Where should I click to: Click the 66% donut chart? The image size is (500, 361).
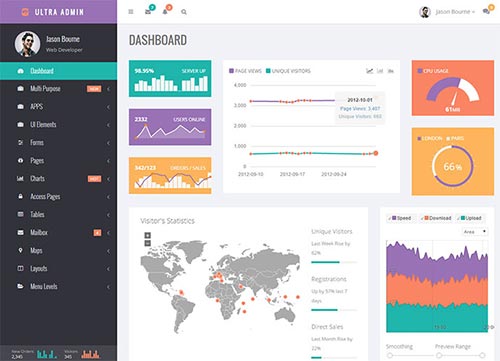pos(453,166)
